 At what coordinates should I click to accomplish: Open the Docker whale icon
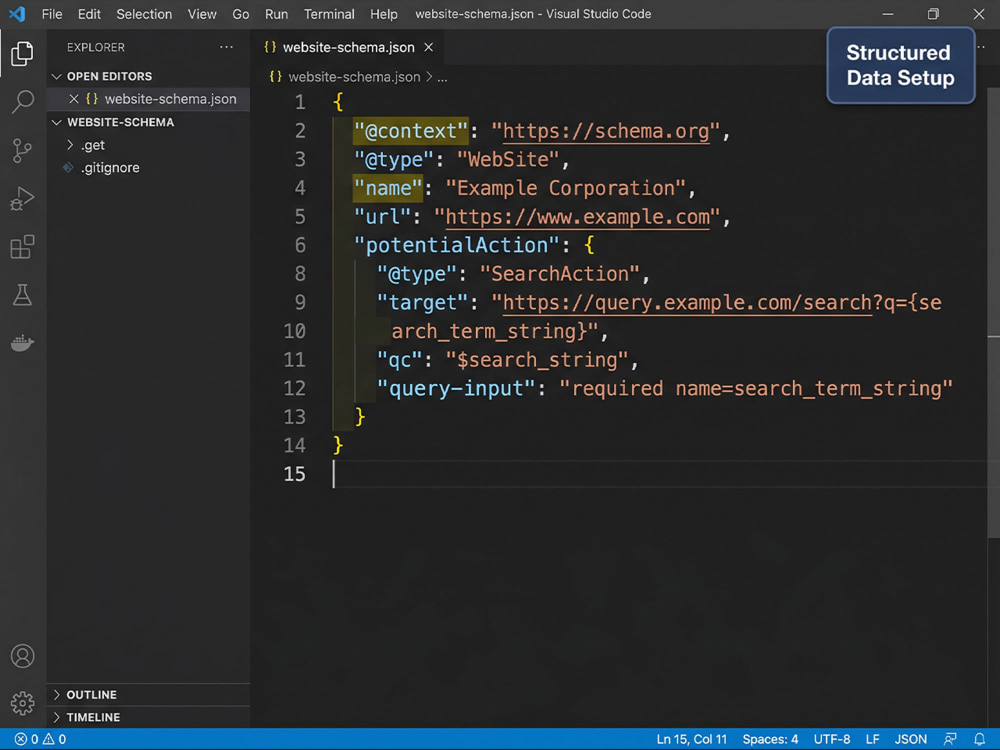point(22,343)
